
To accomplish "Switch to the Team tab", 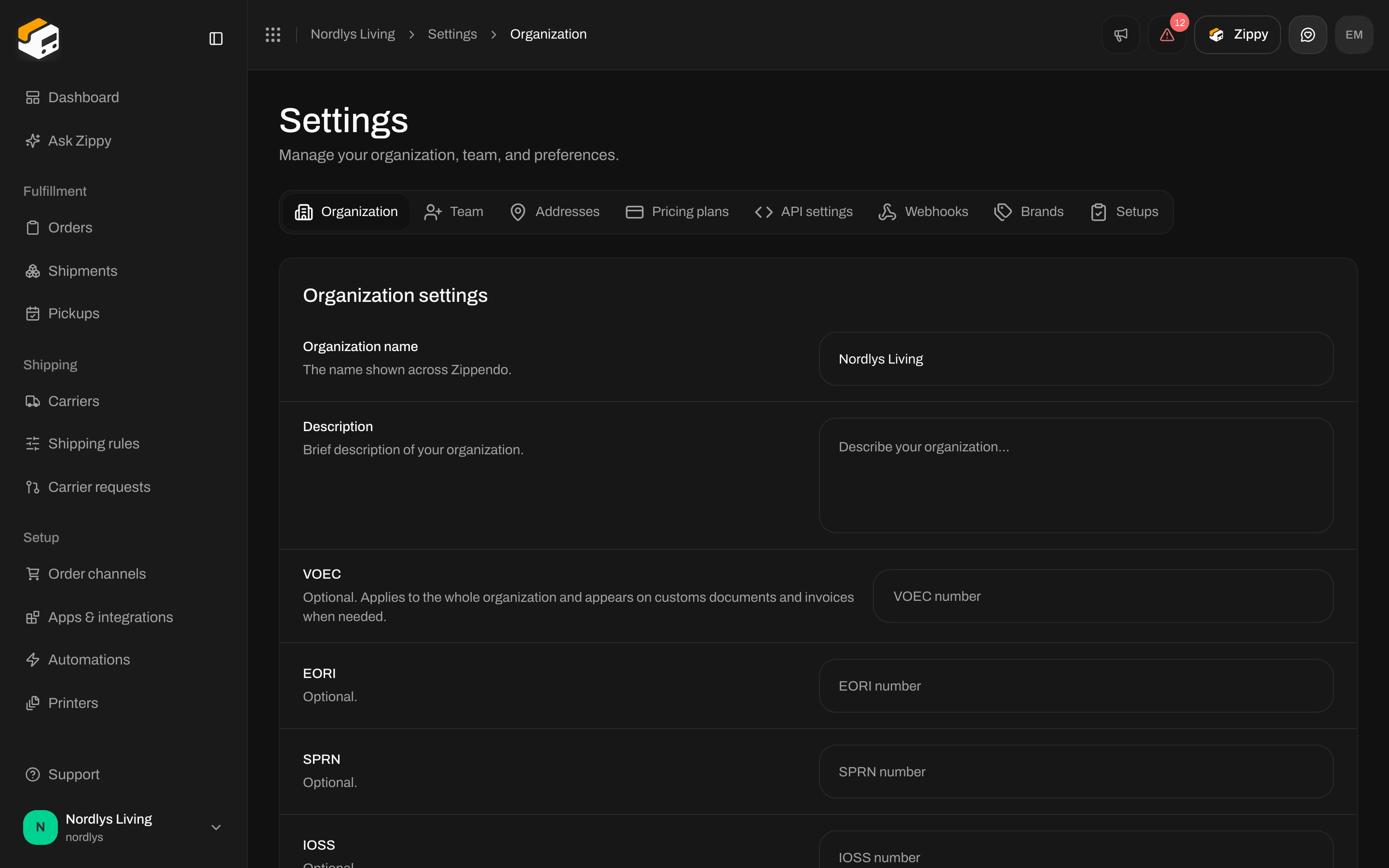I will point(453,212).
